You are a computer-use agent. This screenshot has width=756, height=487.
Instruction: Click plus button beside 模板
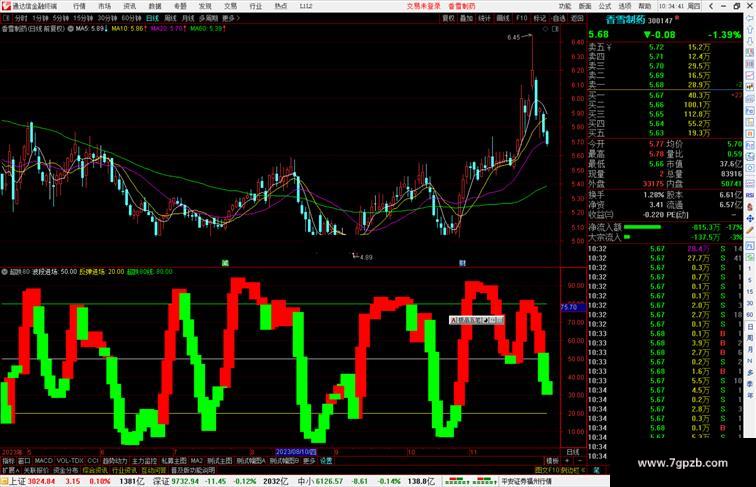pyautogui.click(x=567, y=461)
